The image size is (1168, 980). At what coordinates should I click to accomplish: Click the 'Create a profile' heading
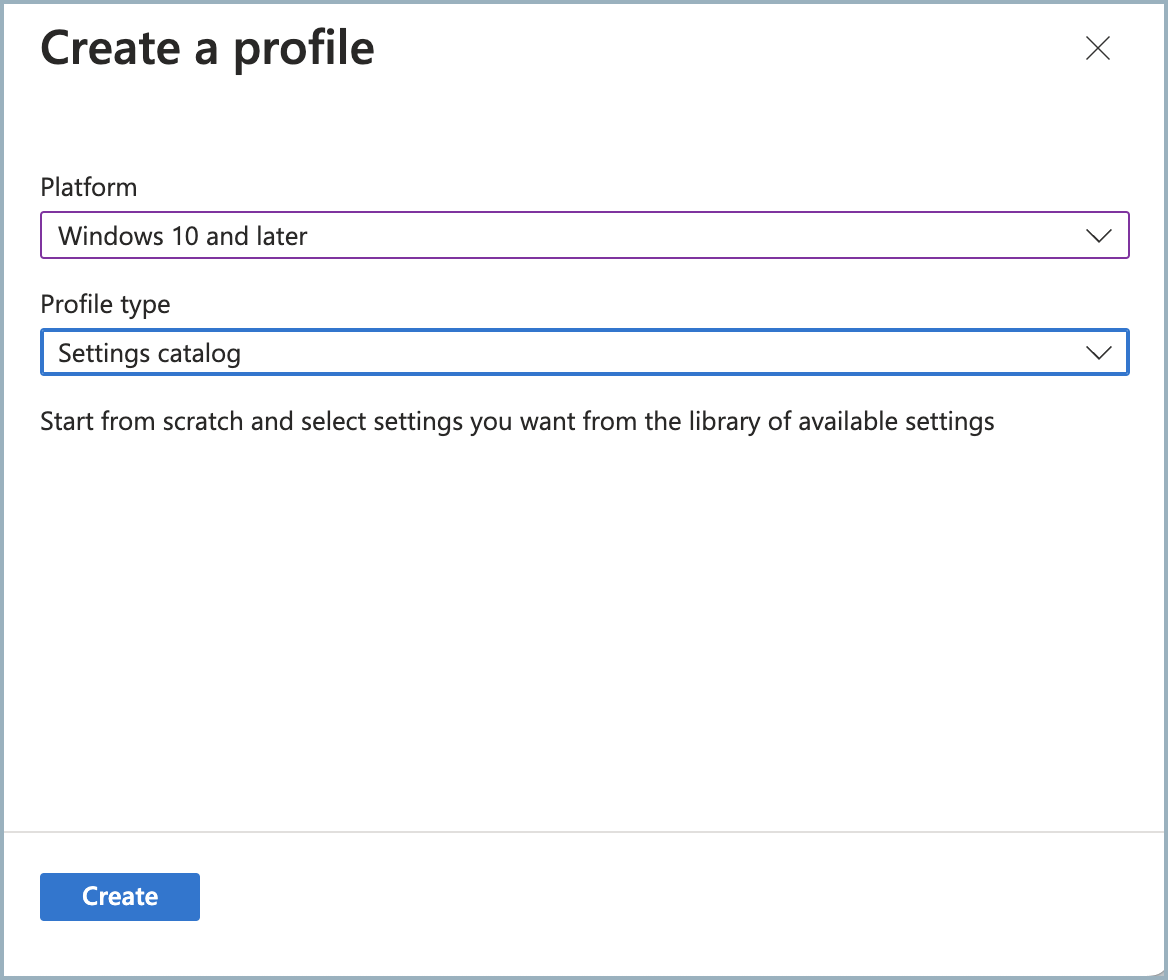click(x=207, y=49)
